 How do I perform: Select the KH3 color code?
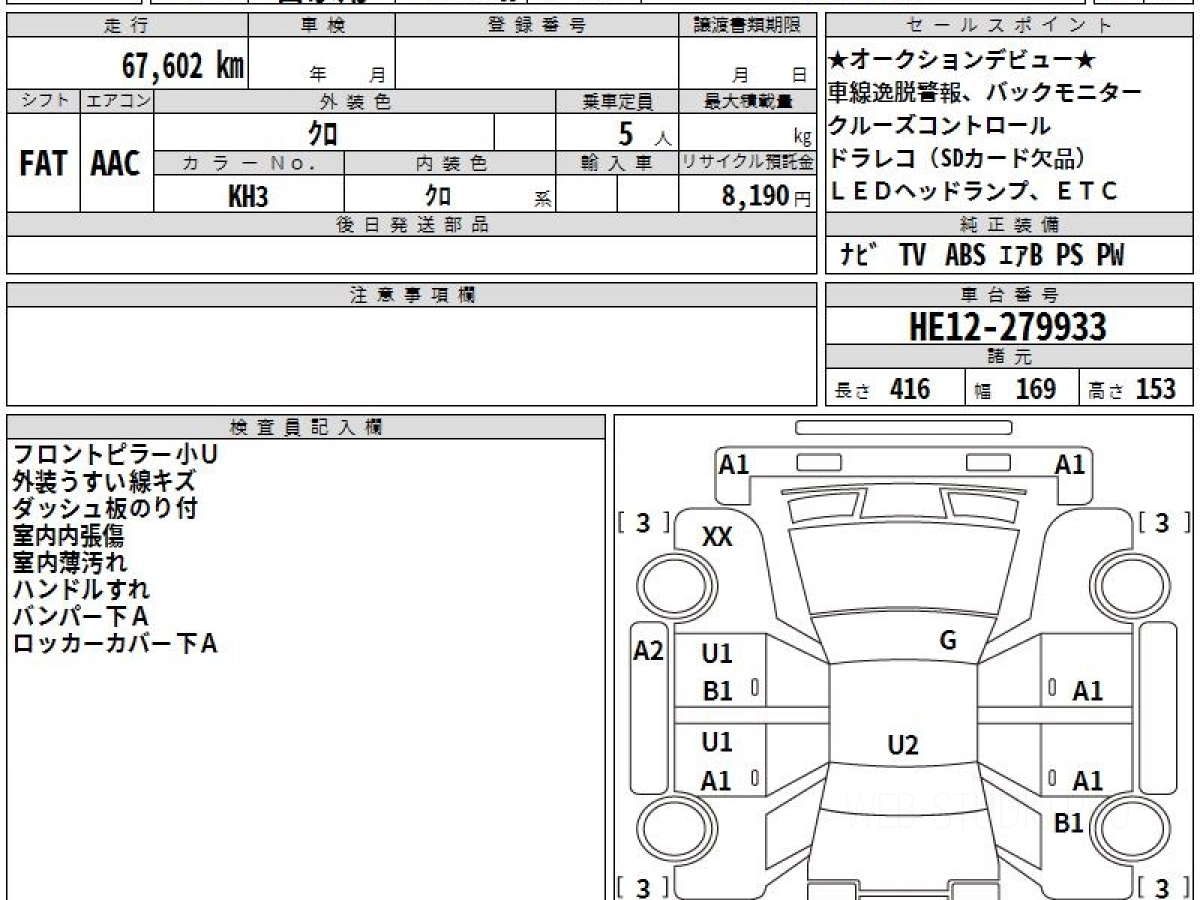click(x=248, y=196)
